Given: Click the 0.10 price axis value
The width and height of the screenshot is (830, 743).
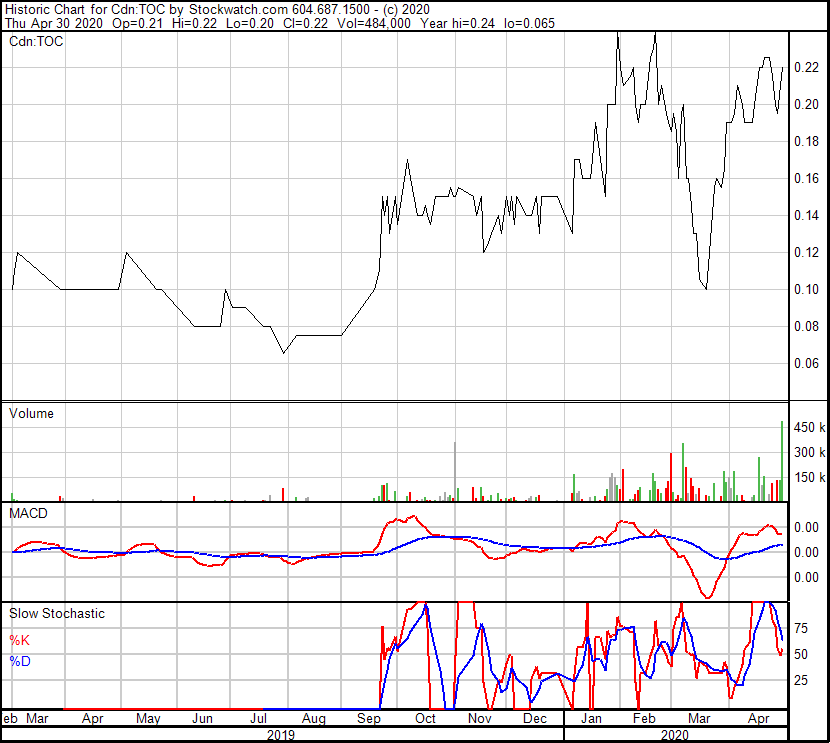Looking at the screenshot, I should pos(806,289).
